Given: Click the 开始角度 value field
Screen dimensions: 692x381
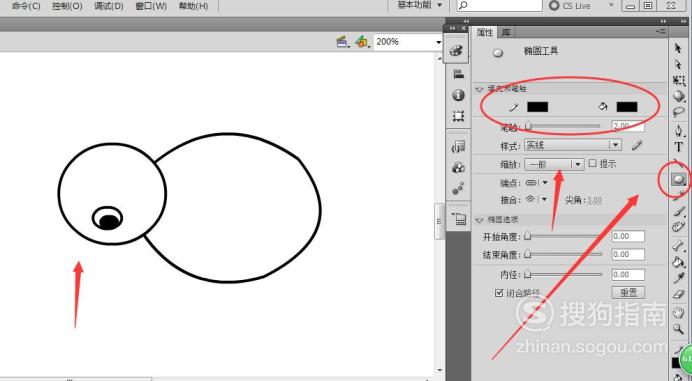Looking at the screenshot, I should pyautogui.click(x=628, y=237).
